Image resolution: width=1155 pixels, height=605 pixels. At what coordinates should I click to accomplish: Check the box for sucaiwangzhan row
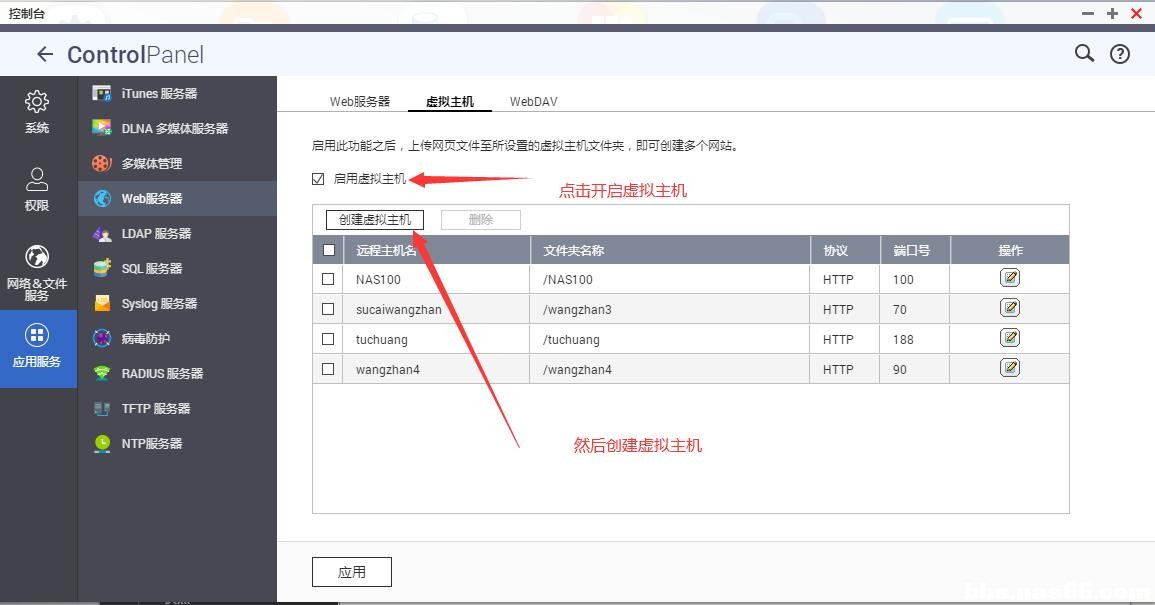tap(328, 309)
